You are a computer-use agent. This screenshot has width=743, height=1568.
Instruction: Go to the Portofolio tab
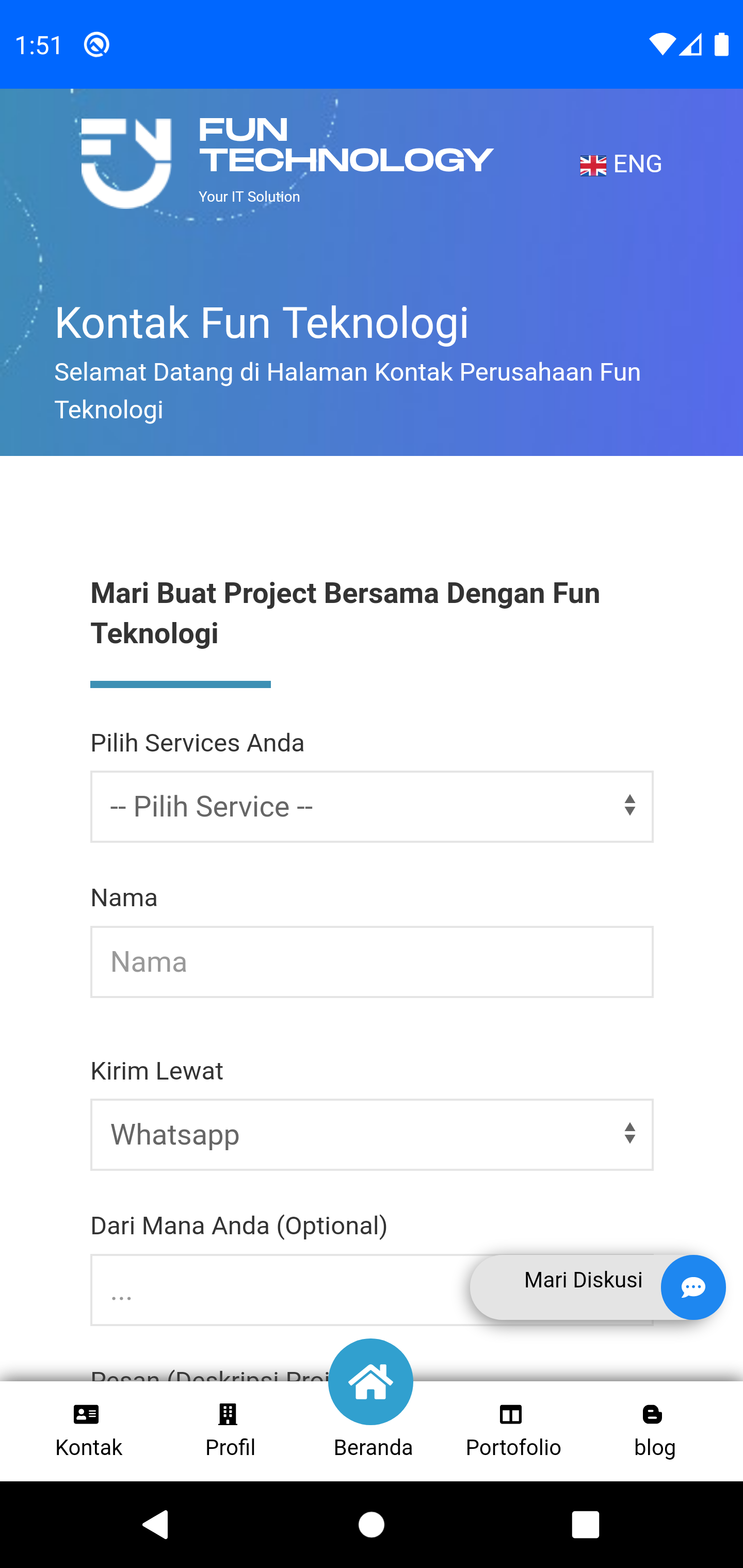[x=513, y=1447]
